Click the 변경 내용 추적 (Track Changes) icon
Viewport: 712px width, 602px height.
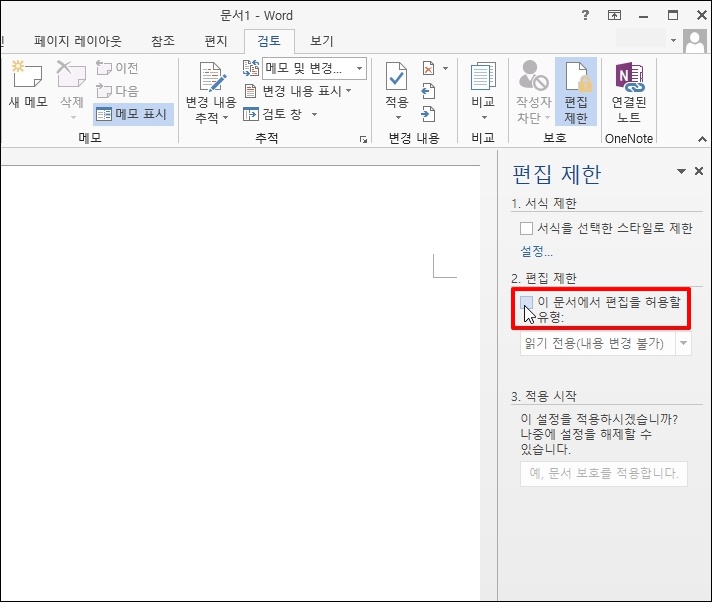coord(212,77)
